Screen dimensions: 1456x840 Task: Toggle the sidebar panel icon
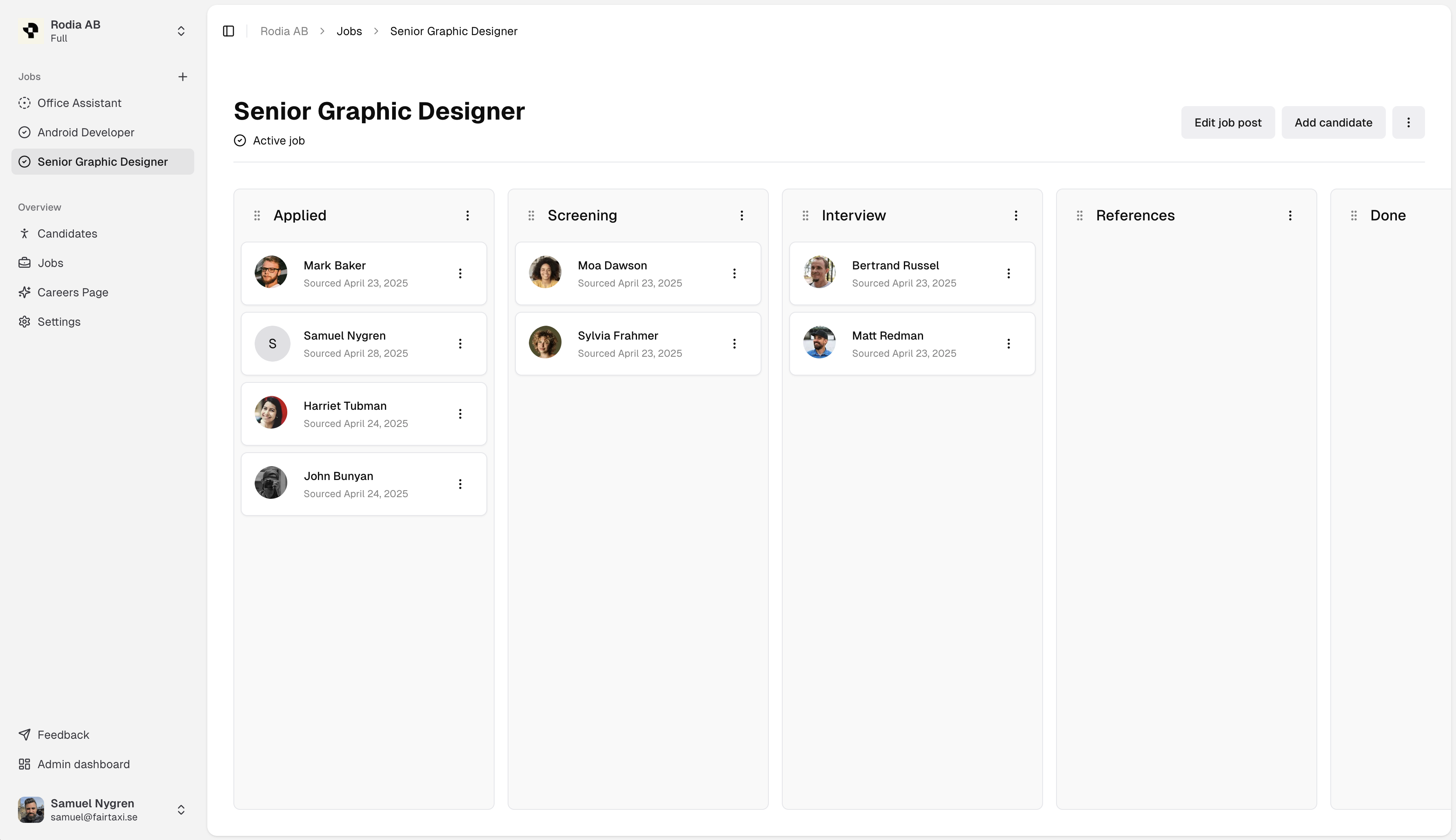[x=229, y=31]
